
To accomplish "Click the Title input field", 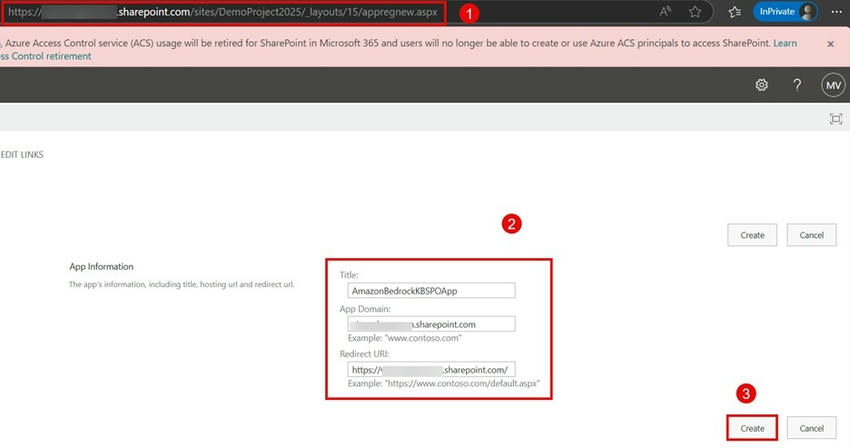I will 431,291.
